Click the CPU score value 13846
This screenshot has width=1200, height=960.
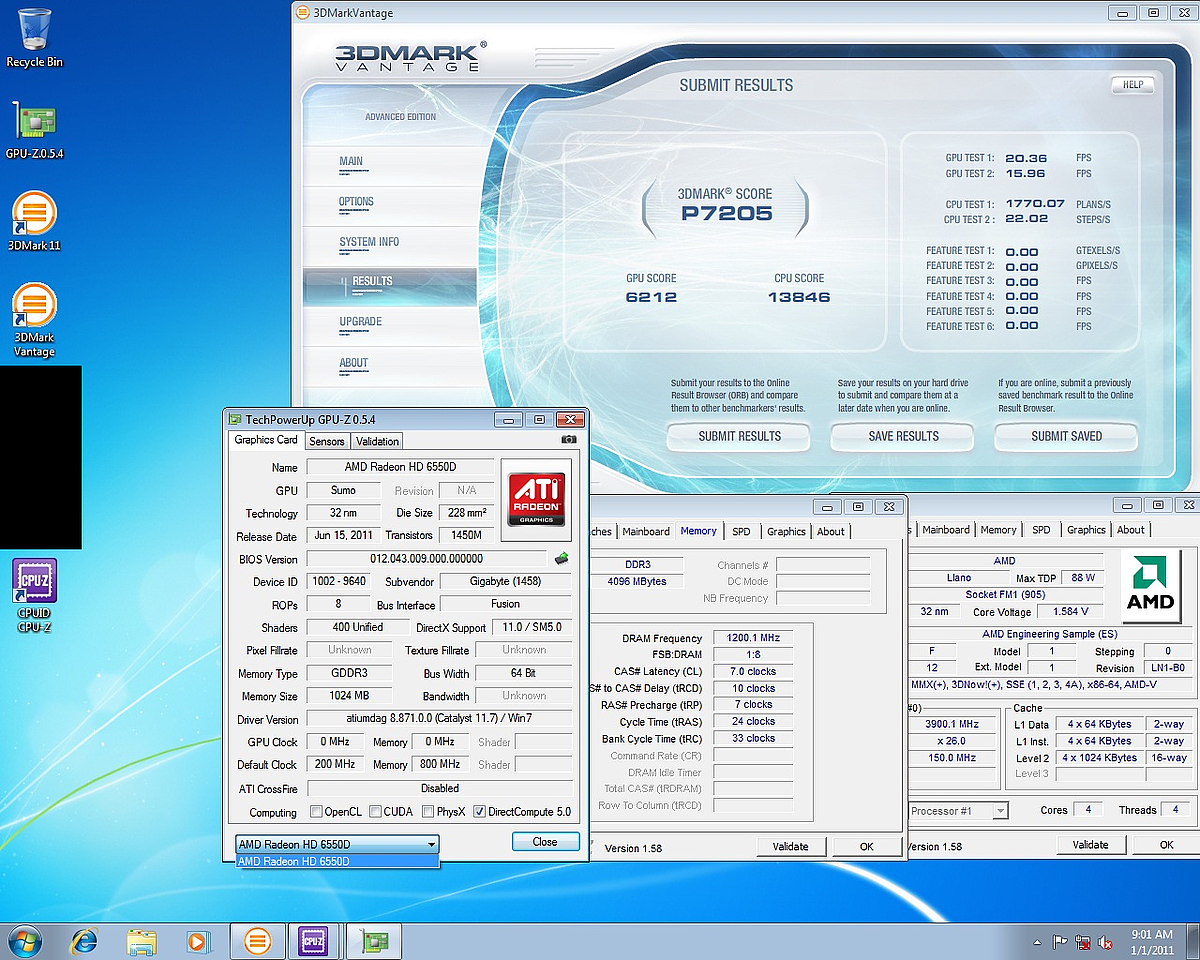tap(799, 297)
